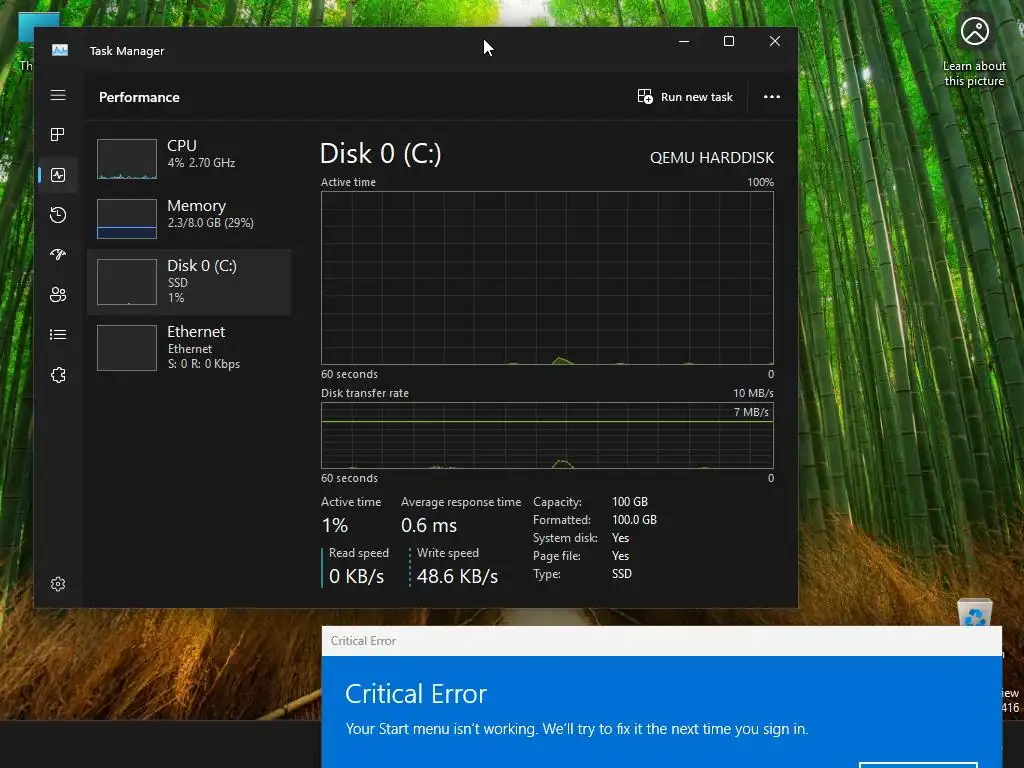Click the 0 KB/s read speed value
The height and width of the screenshot is (768, 1024).
point(357,576)
